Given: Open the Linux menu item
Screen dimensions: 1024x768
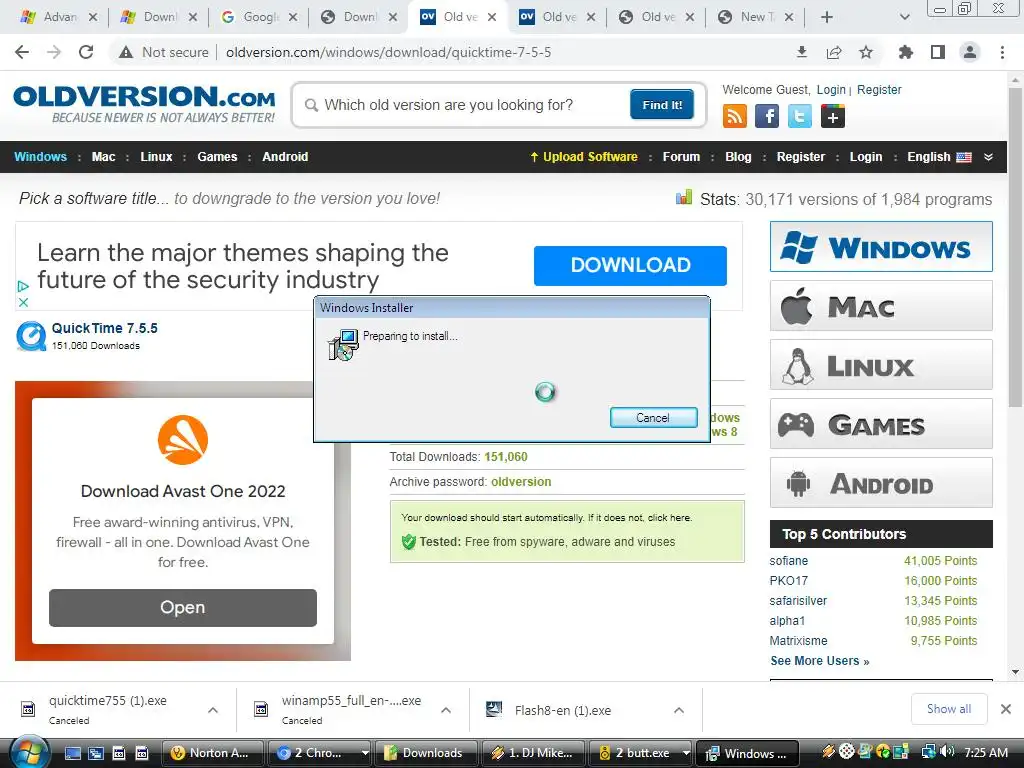Looking at the screenshot, I should [x=156, y=157].
